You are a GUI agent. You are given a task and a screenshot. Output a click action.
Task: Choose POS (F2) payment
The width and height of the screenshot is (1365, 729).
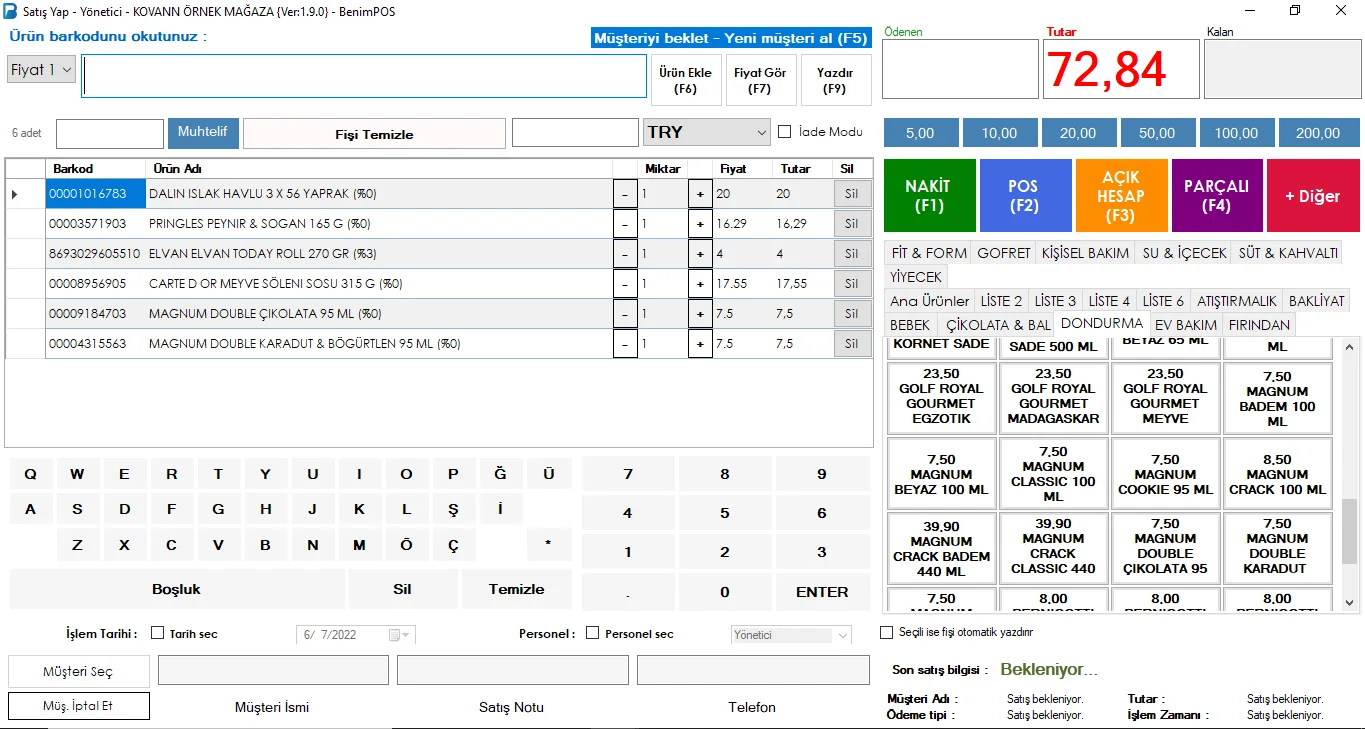(1025, 196)
